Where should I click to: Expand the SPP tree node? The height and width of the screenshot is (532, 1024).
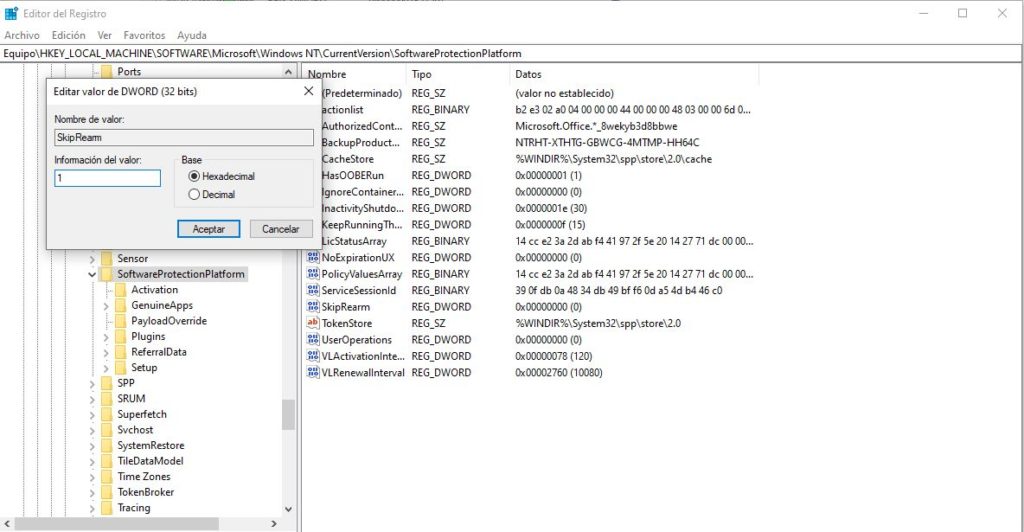pyautogui.click(x=91, y=384)
